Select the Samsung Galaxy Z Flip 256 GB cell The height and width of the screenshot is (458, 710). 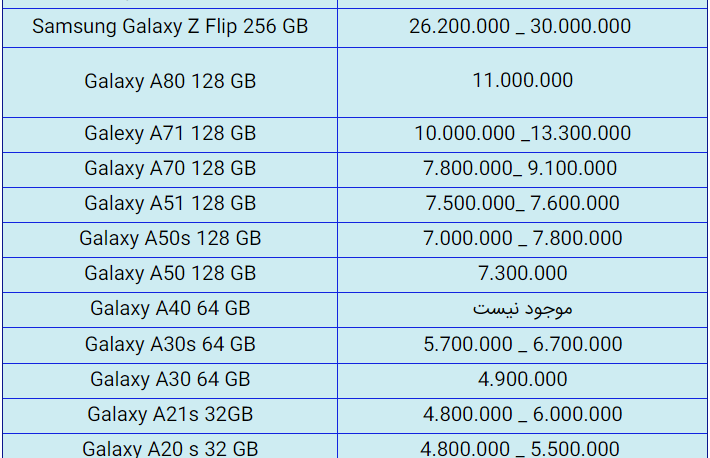point(170,26)
